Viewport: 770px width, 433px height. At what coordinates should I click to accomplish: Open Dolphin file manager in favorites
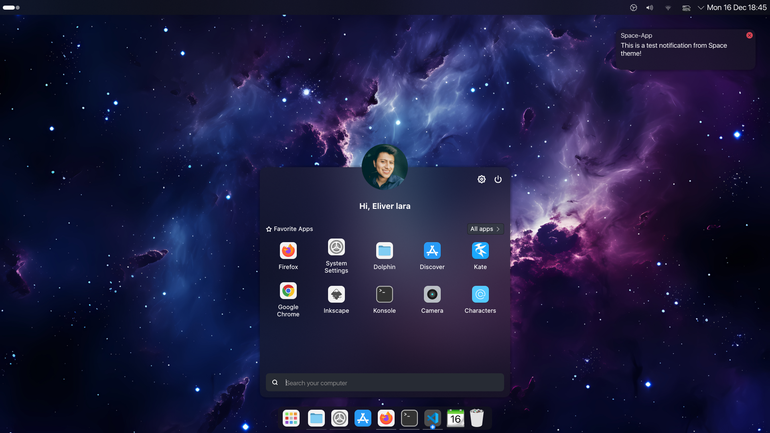coord(384,255)
